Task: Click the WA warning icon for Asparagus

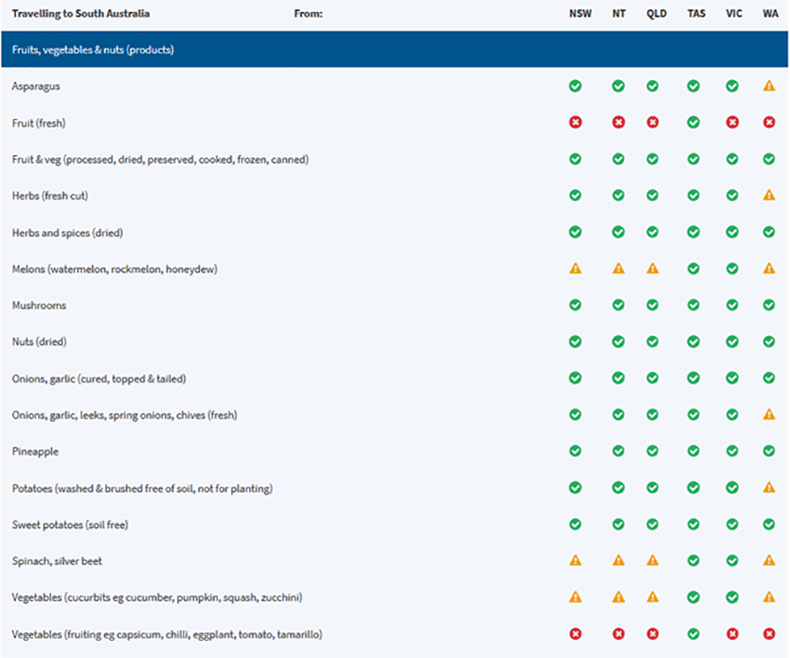Action: click(769, 86)
